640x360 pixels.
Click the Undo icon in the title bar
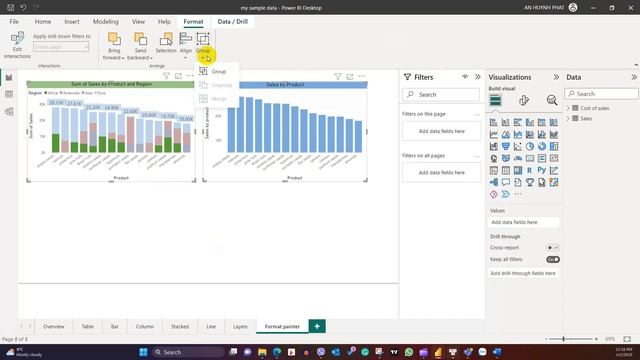click(23, 7)
